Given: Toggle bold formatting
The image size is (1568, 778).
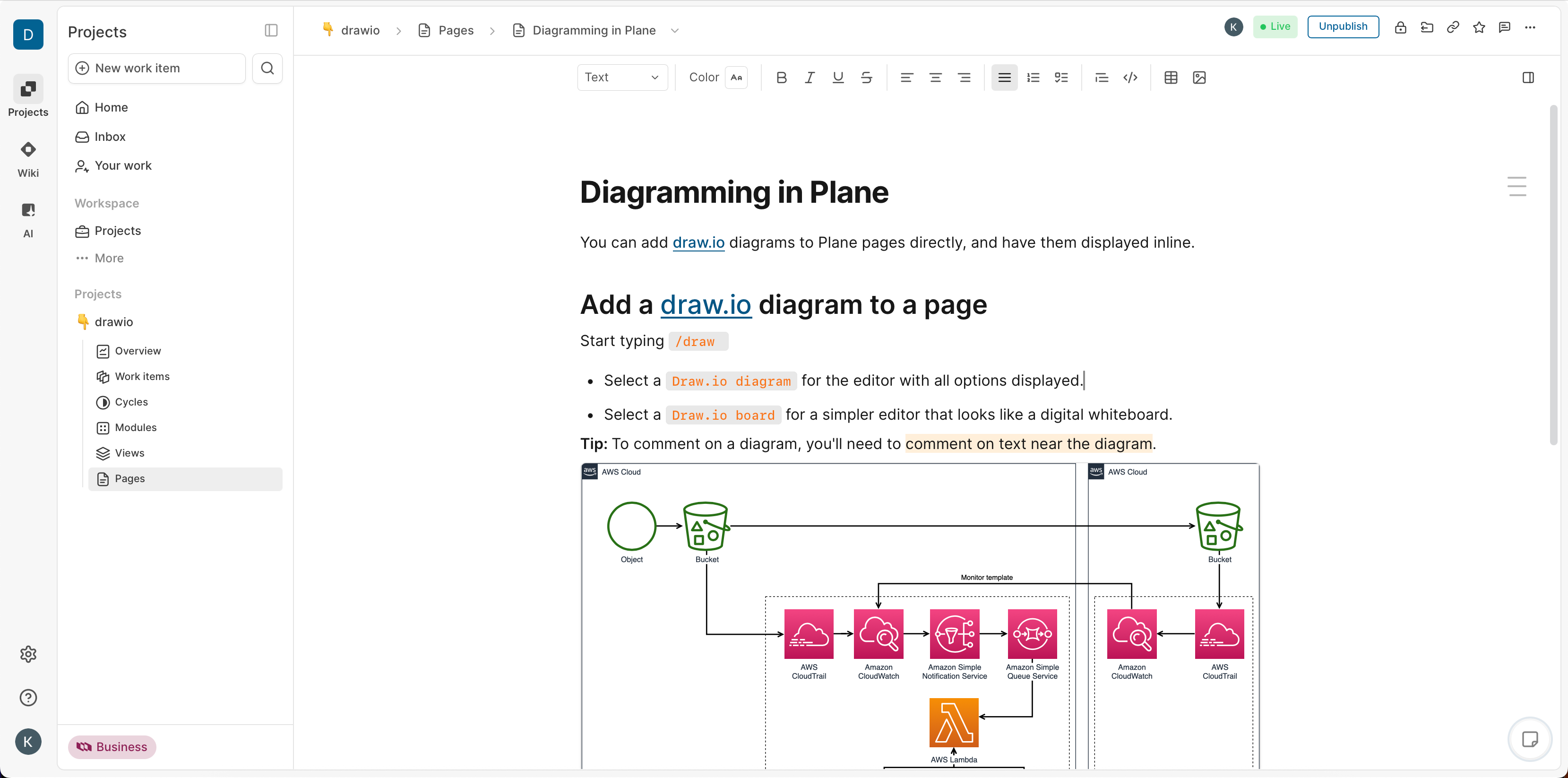Looking at the screenshot, I should (782, 78).
